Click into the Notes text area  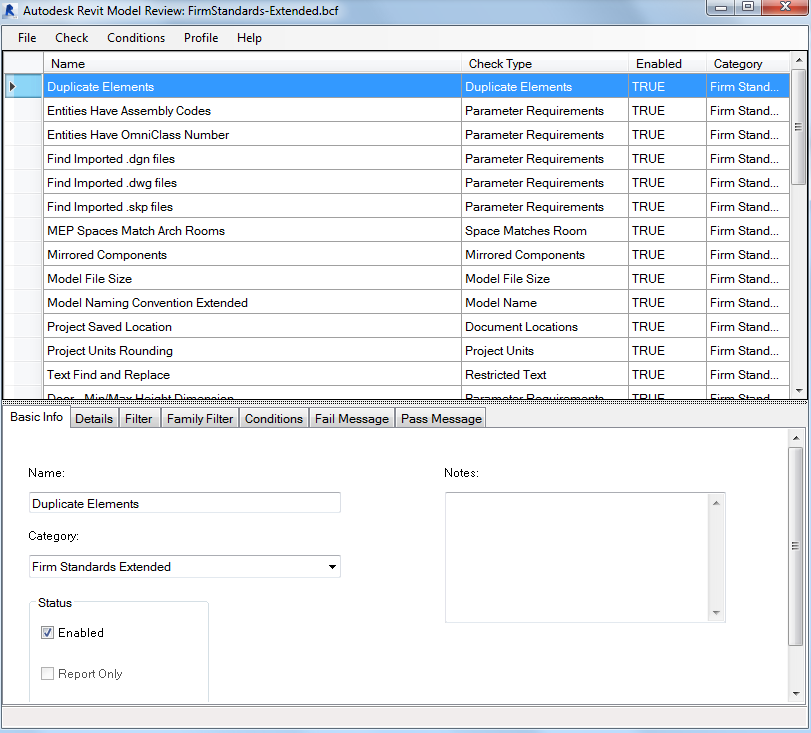coord(578,558)
